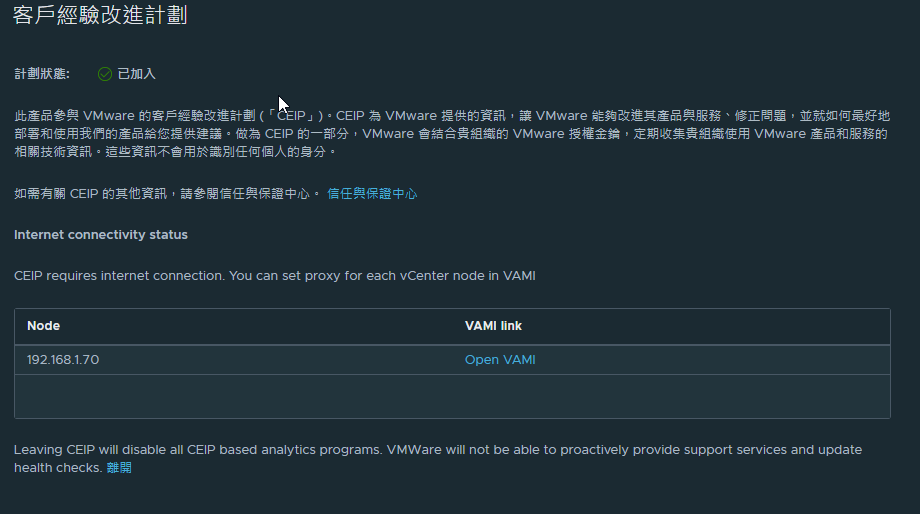Open VAMI link for node 192.168.1.70
Viewport: 920px width, 514px height.
pyautogui.click(x=500, y=360)
